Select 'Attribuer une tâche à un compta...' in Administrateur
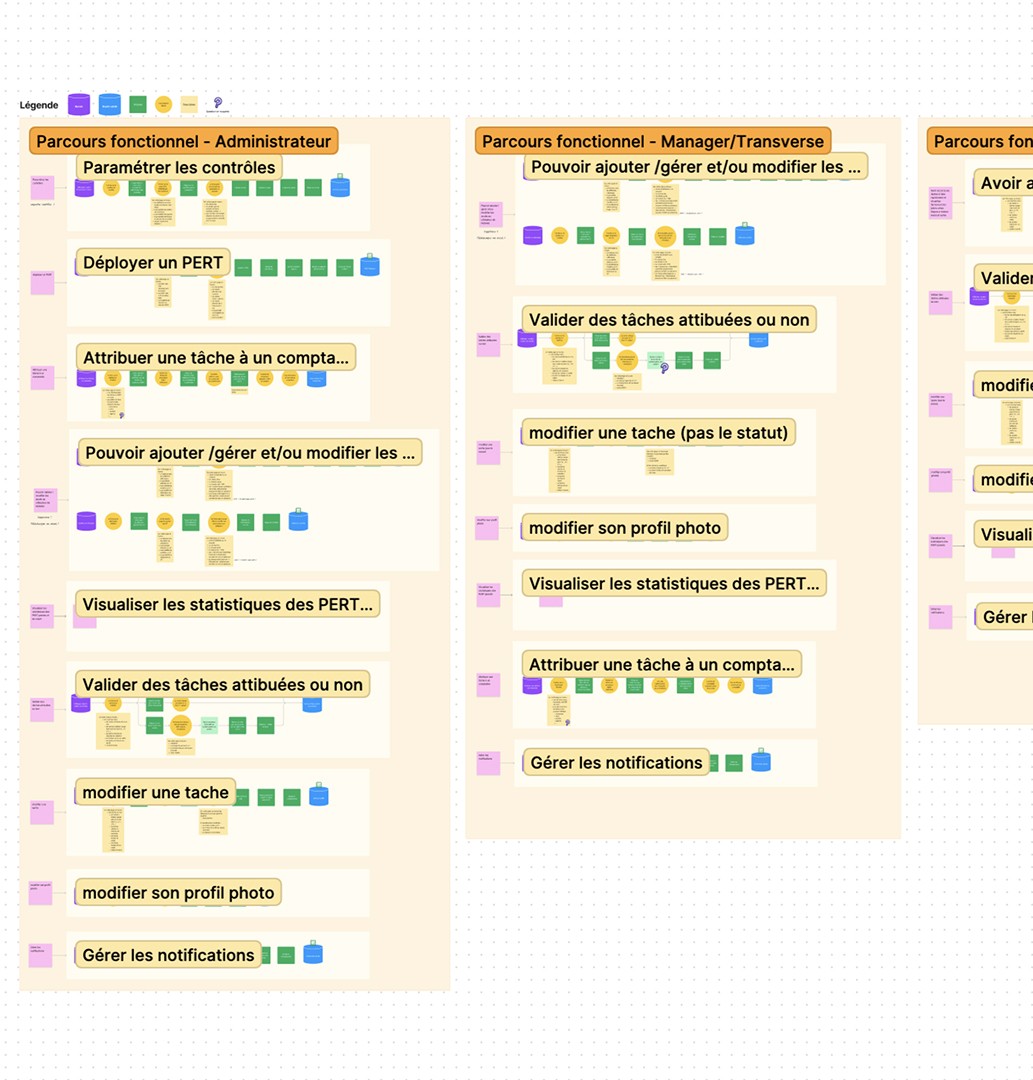Viewport: 1033px width, 1080px height. [216, 357]
